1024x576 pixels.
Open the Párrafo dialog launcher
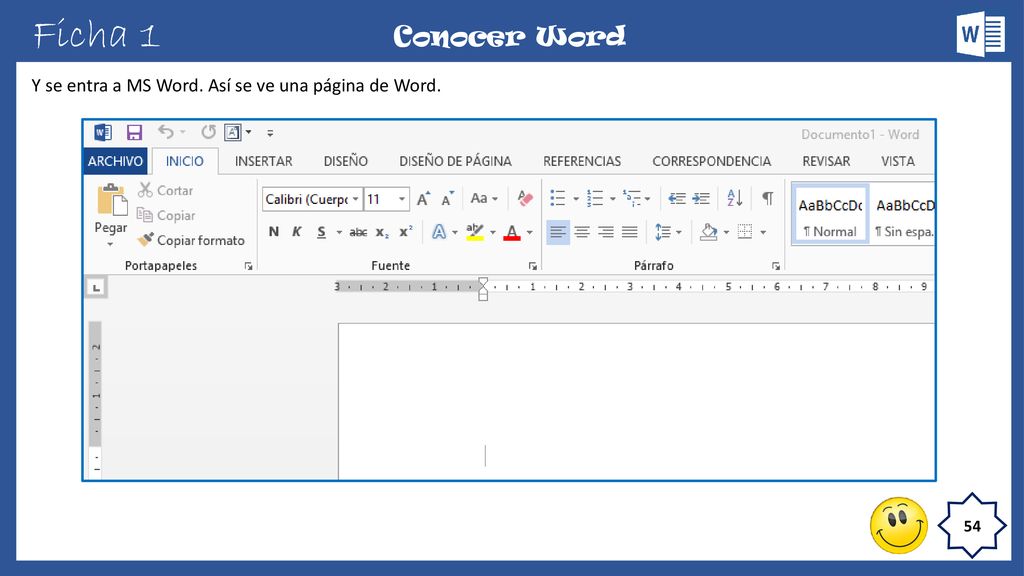(775, 266)
